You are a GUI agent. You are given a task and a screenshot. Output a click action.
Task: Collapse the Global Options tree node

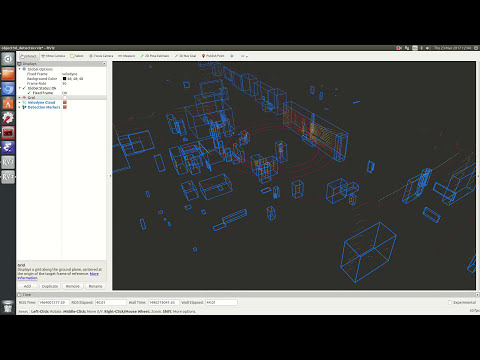point(19,69)
